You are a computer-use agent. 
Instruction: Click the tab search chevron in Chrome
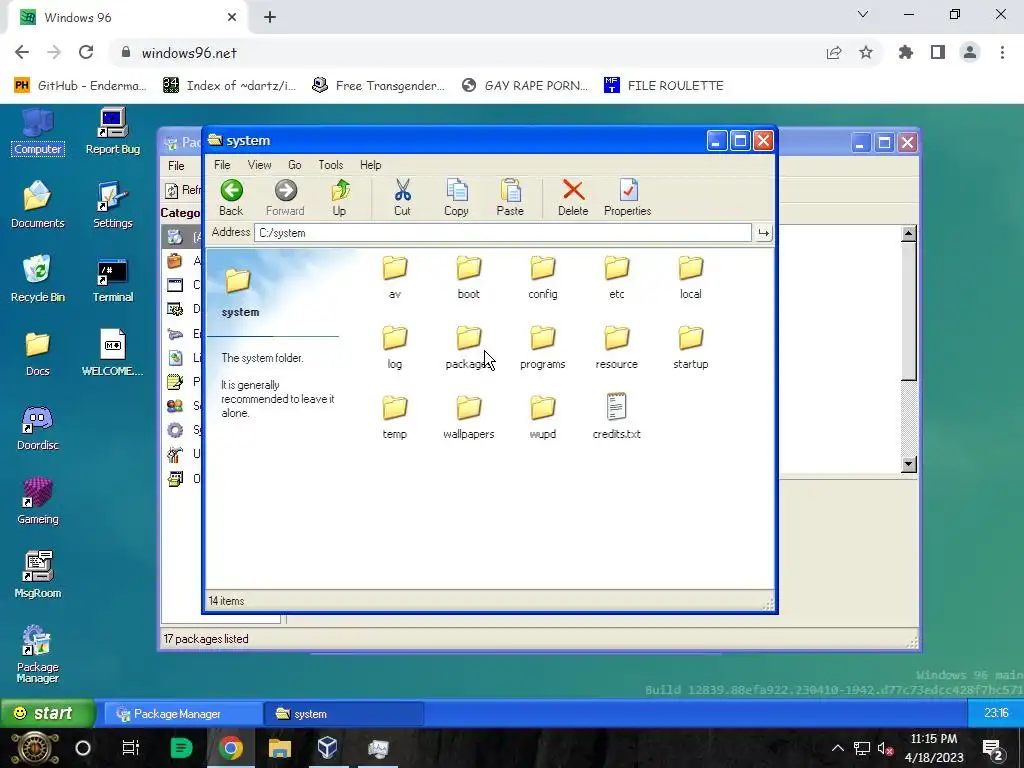point(863,14)
